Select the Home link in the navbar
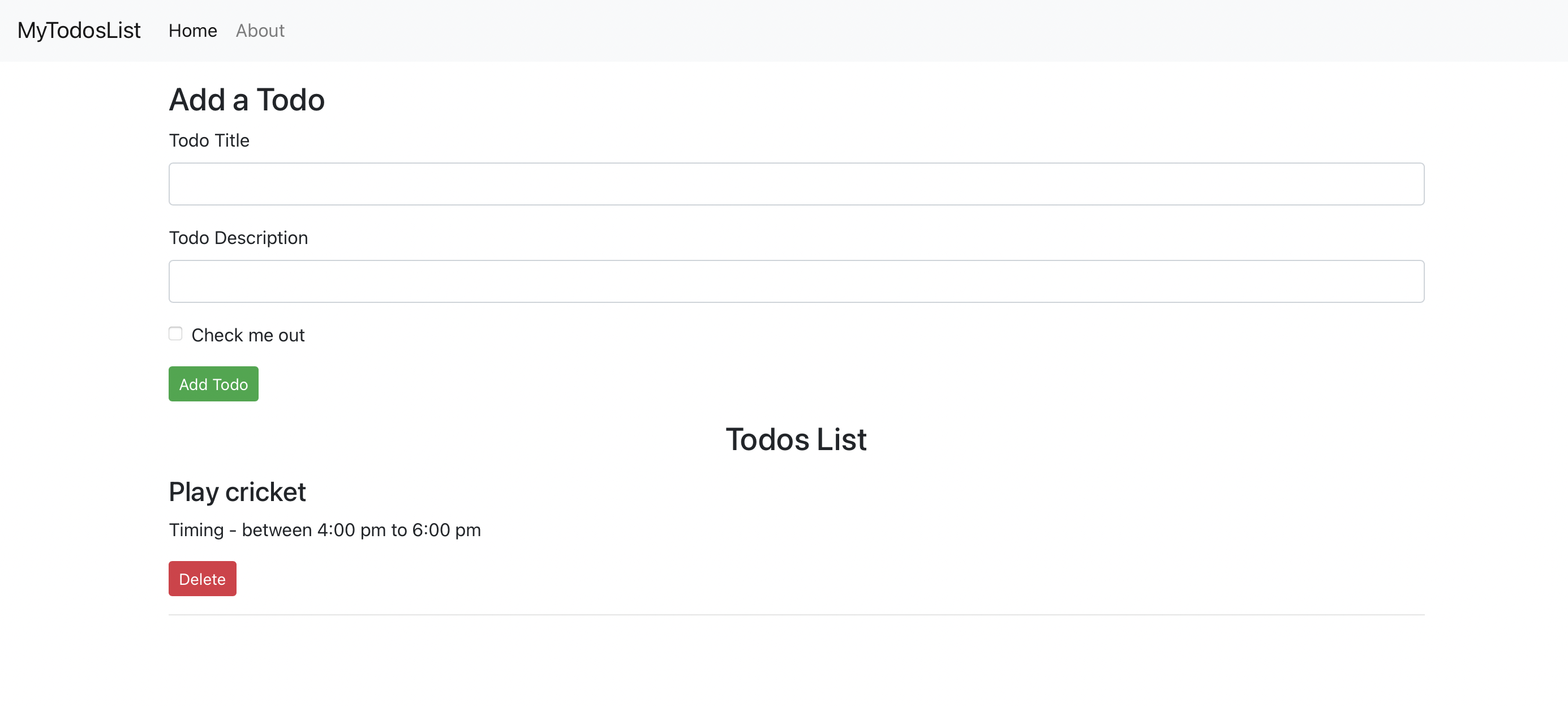 (192, 31)
